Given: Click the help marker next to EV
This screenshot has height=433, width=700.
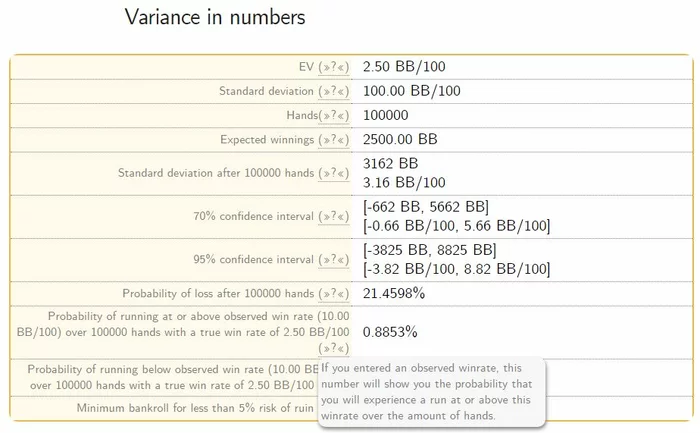Looking at the screenshot, I should [x=333, y=67].
